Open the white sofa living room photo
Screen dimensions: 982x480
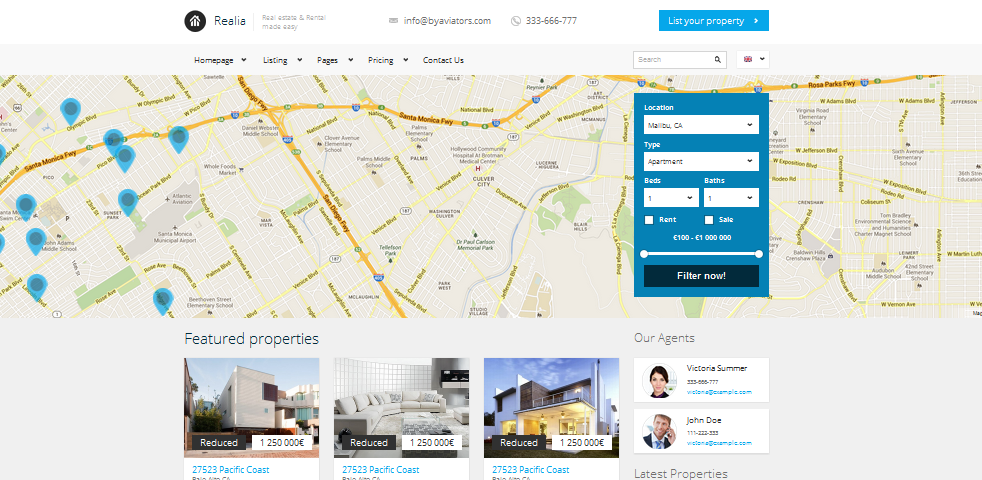(x=401, y=408)
